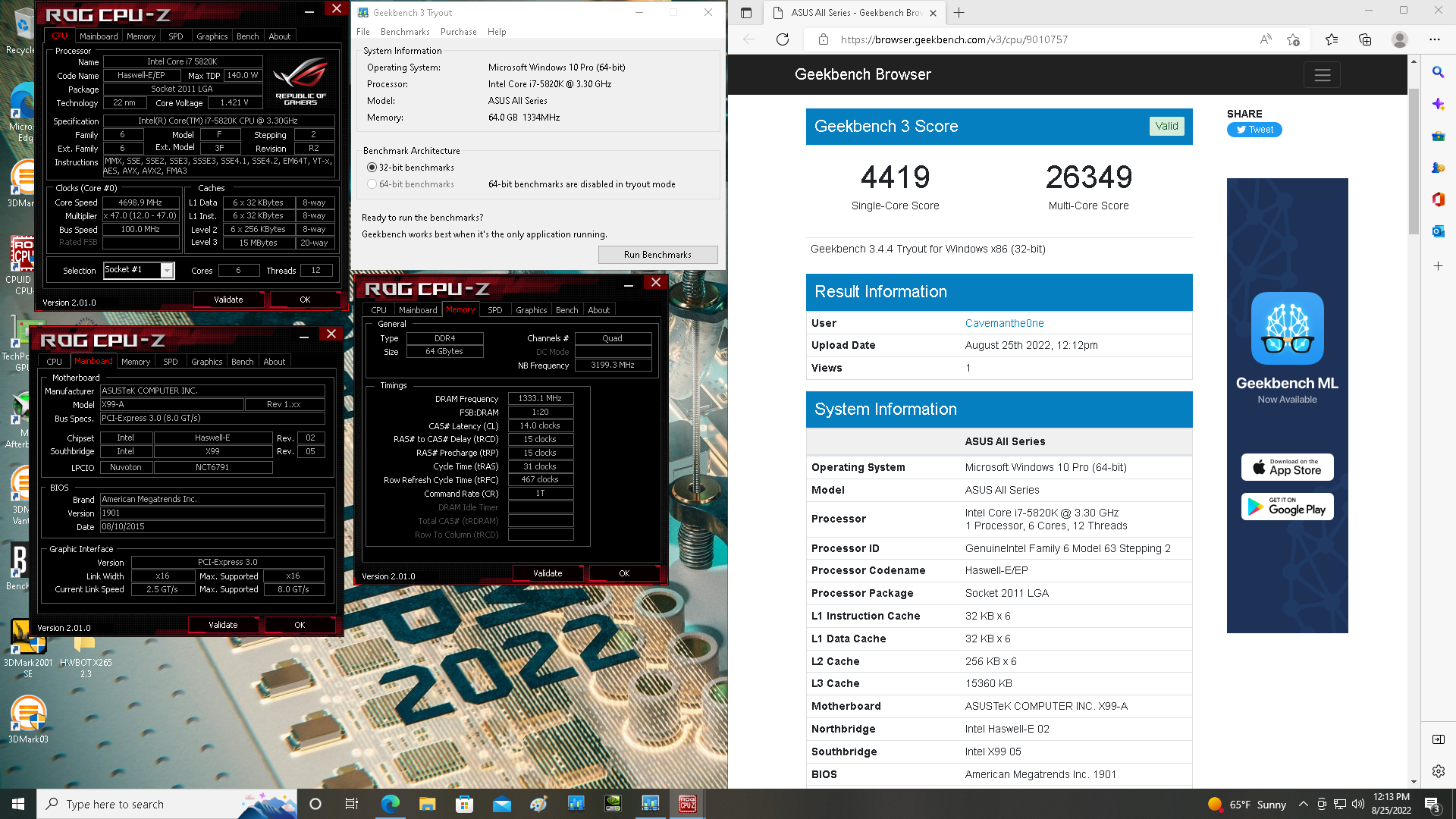This screenshot has width=1456, height=819.
Task: Click OK in Memory CPU-Z window
Action: [x=624, y=573]
